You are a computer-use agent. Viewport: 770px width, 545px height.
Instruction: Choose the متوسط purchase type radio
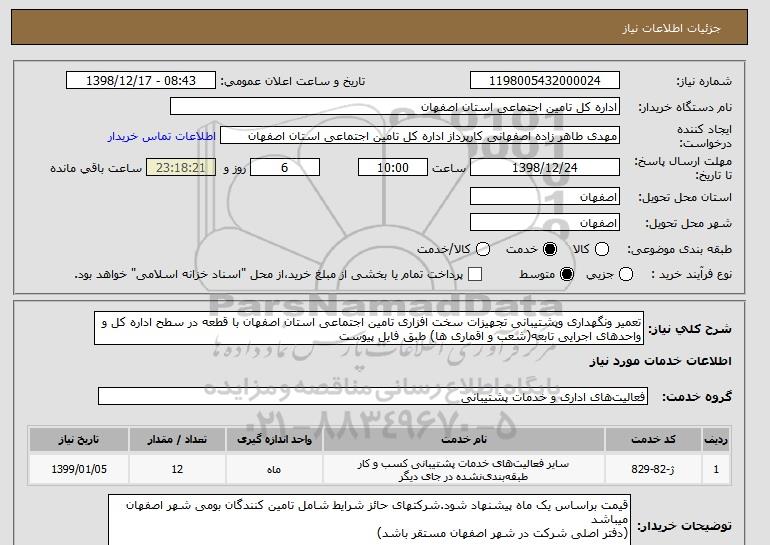pyautogui.click(x=567, y=274)
